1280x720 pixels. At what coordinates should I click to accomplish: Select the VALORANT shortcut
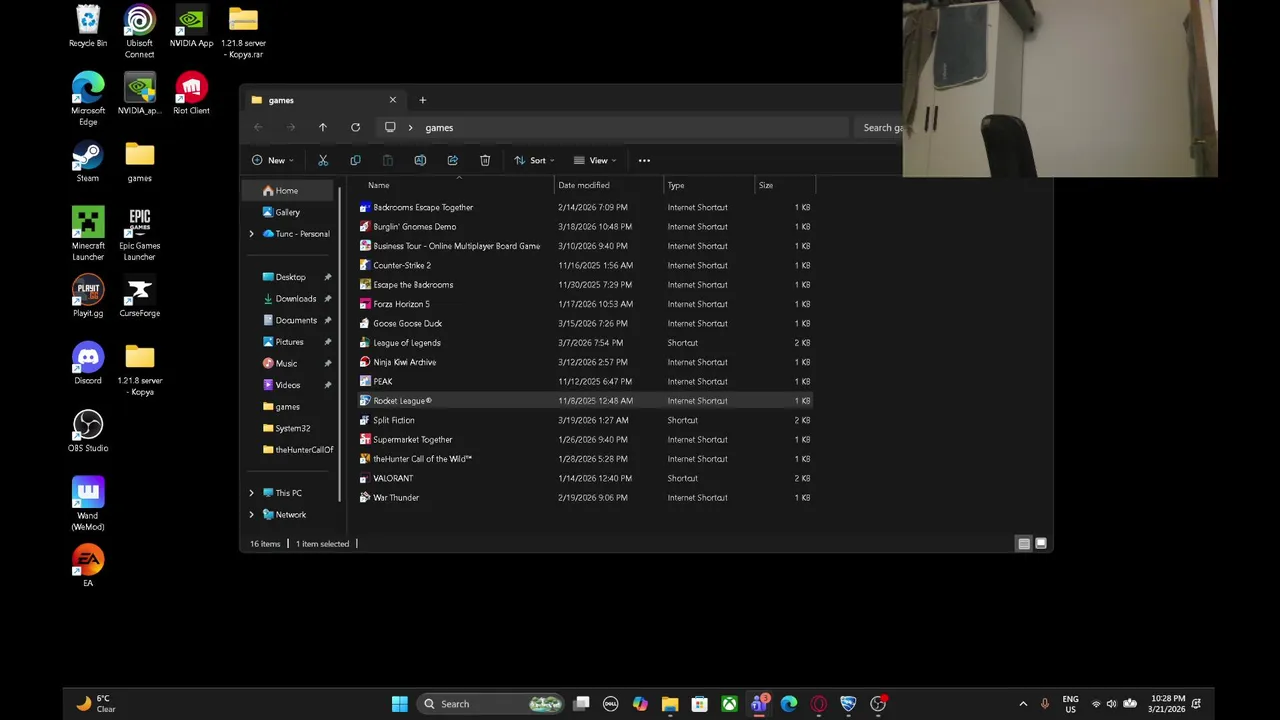click(585, 478)
